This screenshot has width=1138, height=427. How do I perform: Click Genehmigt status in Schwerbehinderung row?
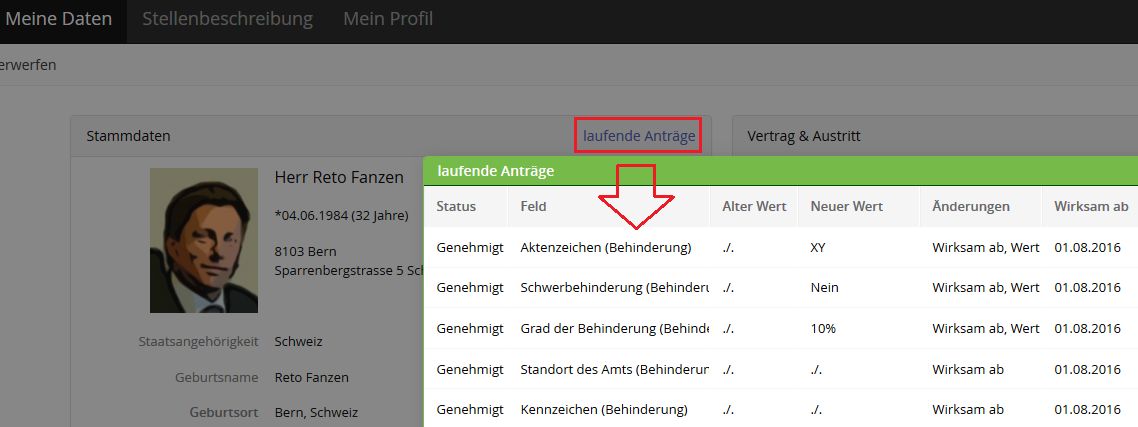tap(470, 288)
